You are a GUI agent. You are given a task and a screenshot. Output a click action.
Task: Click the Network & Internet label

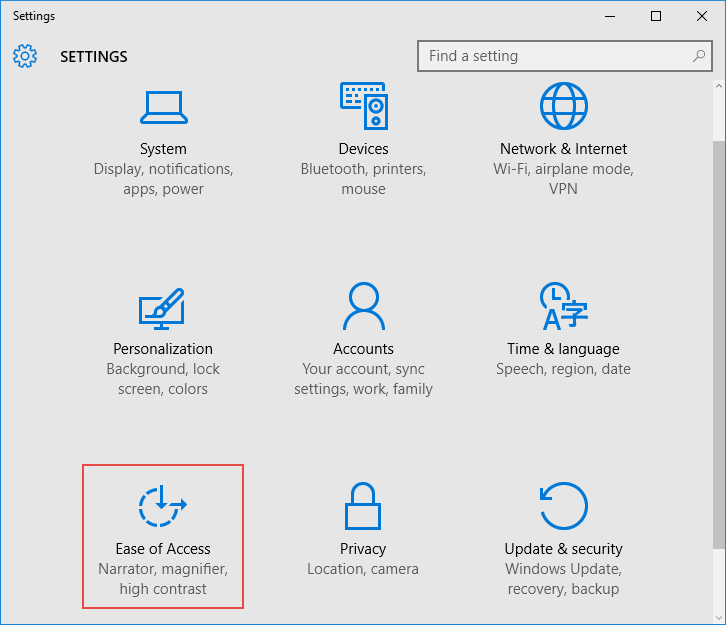point(563,149)
